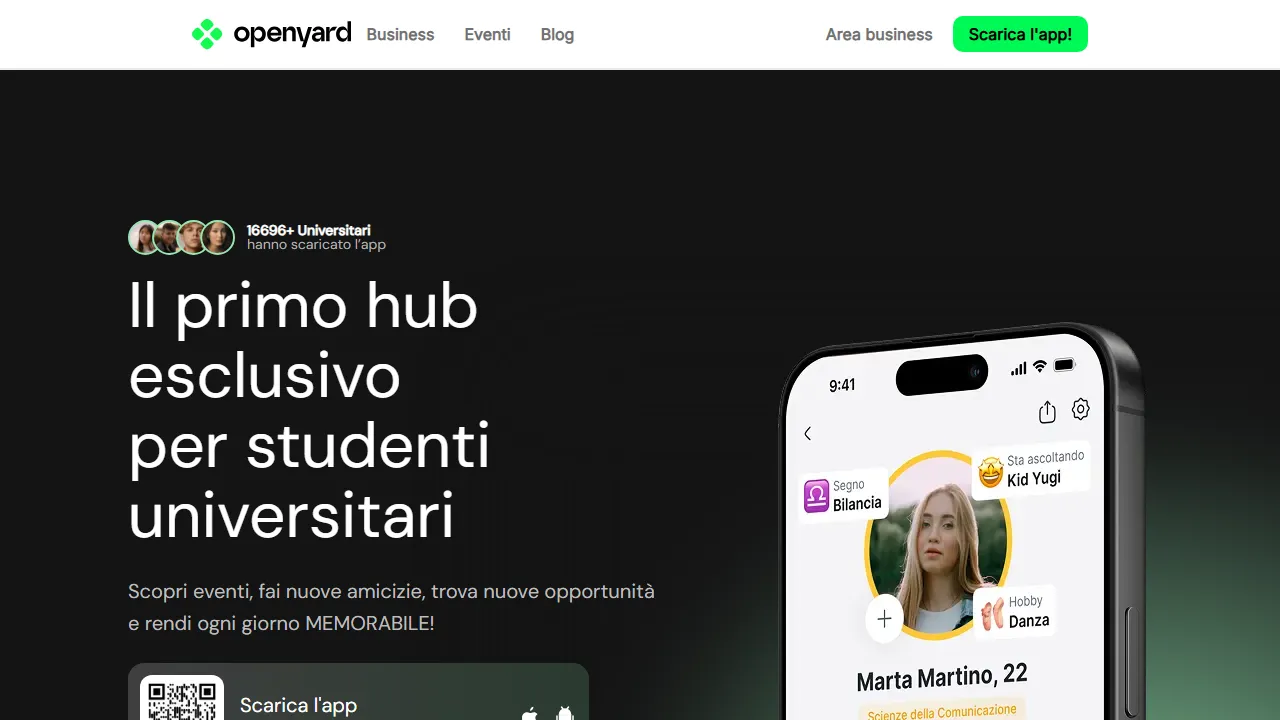Screen dimensions: 1280x720
Task: Tap the plus button on Marta's profile
Action: (884, 619)
